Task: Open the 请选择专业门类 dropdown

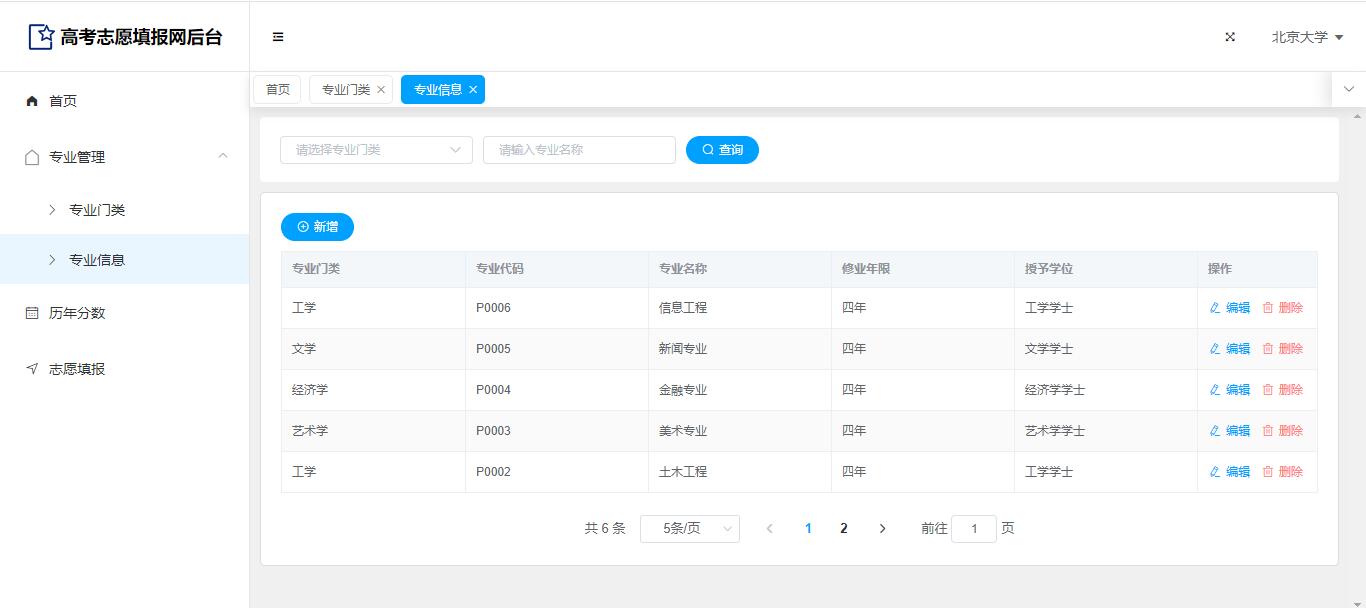Action: coord(376,150)
